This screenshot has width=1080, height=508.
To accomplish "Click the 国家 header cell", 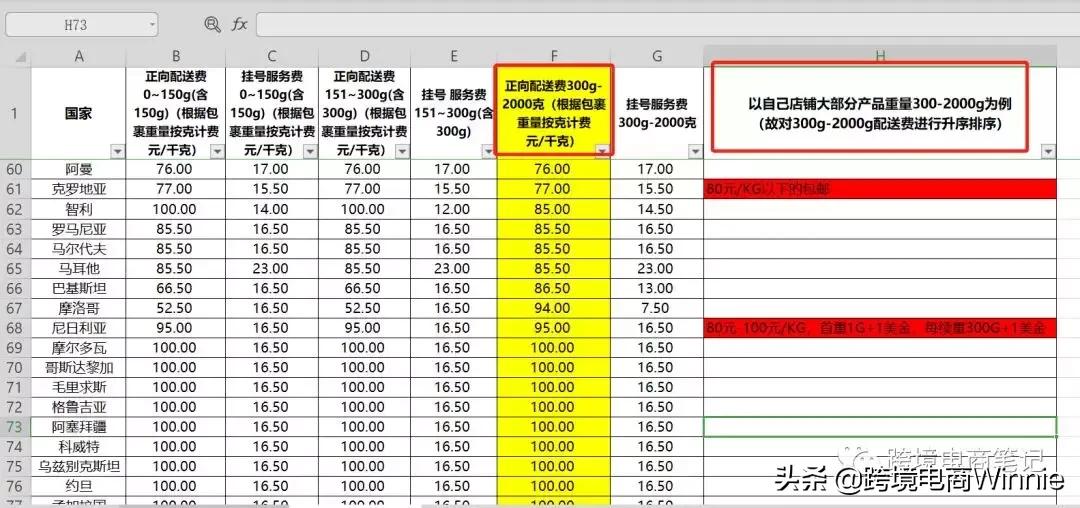I will (78, 113).
